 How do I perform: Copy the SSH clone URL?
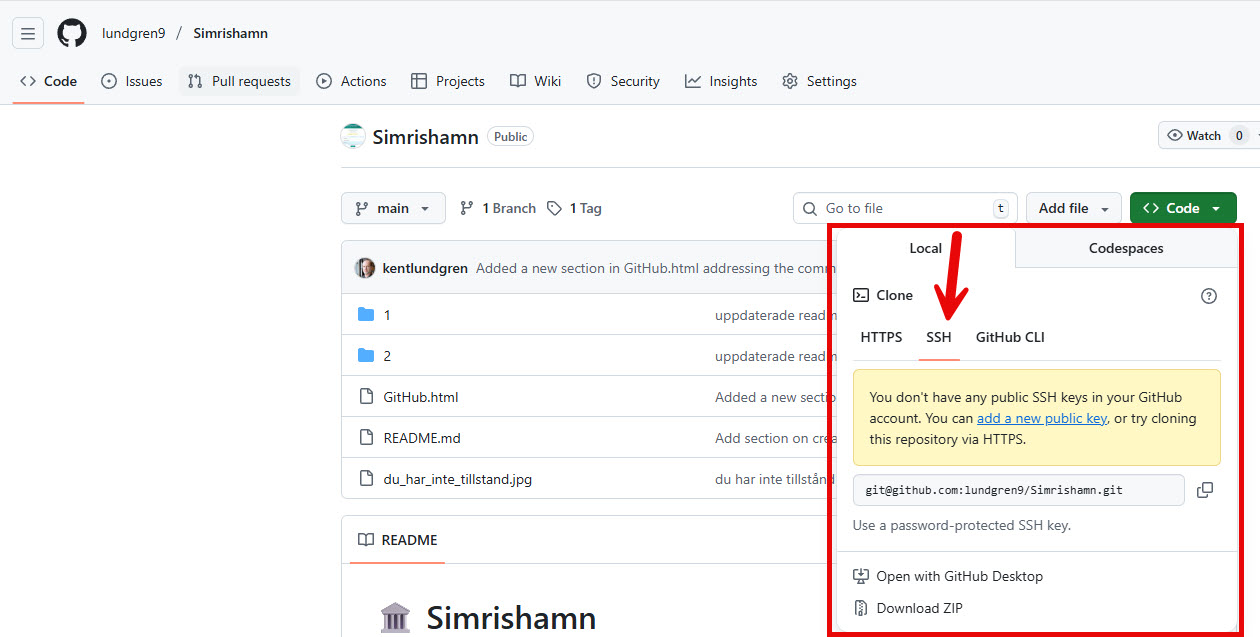[1204, 489]
